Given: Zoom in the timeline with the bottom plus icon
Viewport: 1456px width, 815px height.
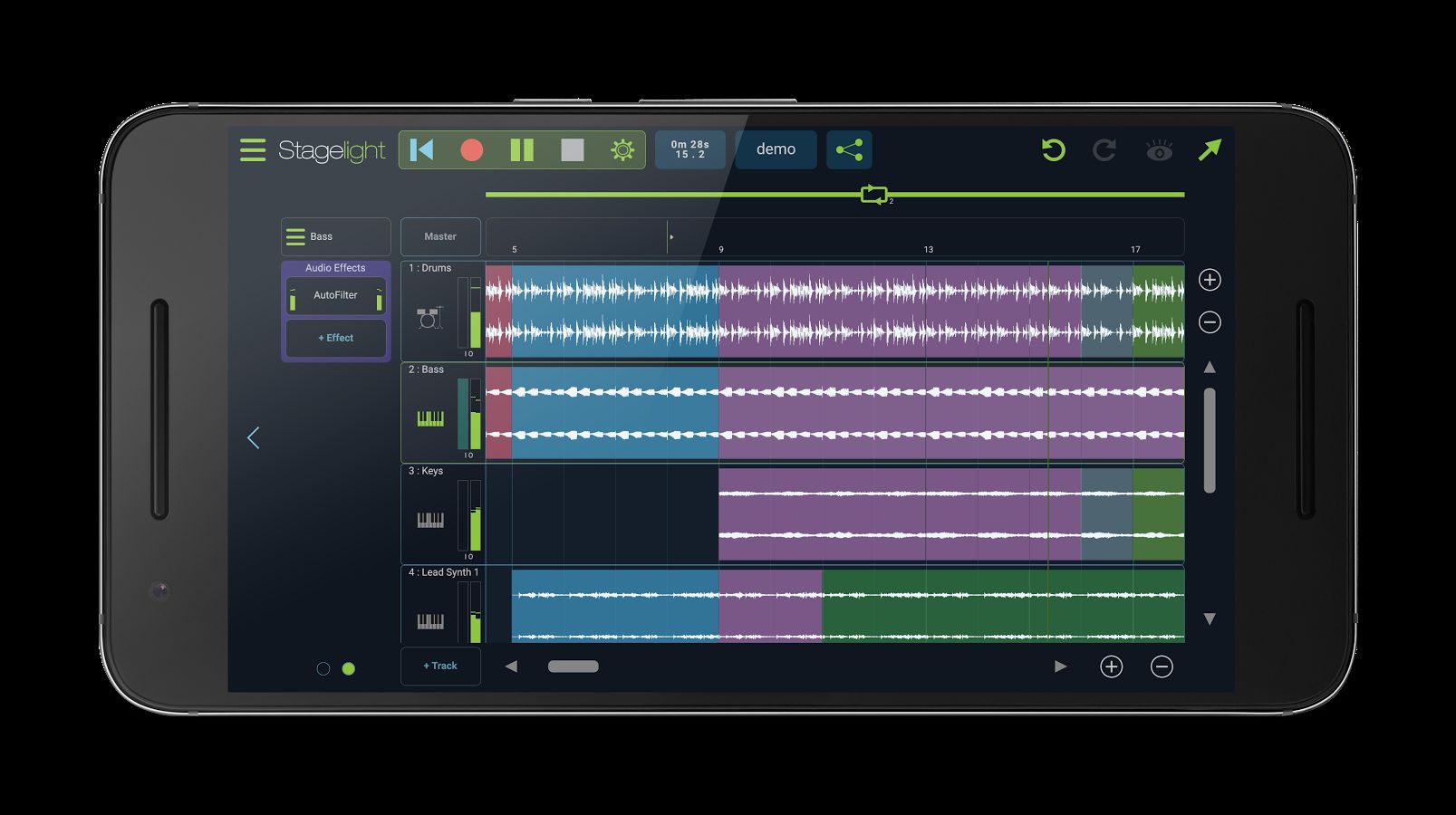Looking at the screenshot, I should (x=1111, y=667).
